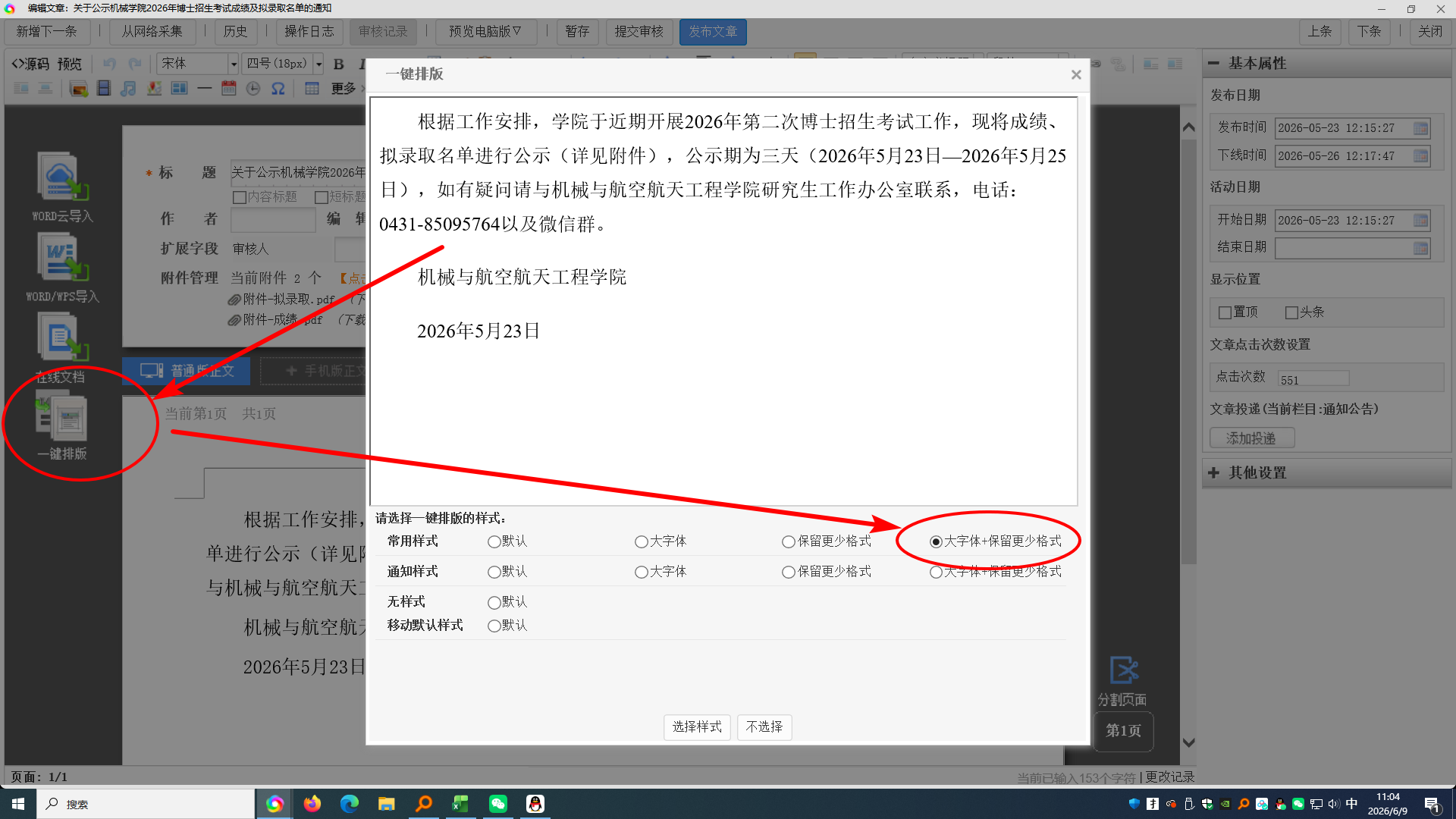Screen dimensions: 1456x819
Task: Open the 在线文档 online document tool
Action: tap(62, 347)
